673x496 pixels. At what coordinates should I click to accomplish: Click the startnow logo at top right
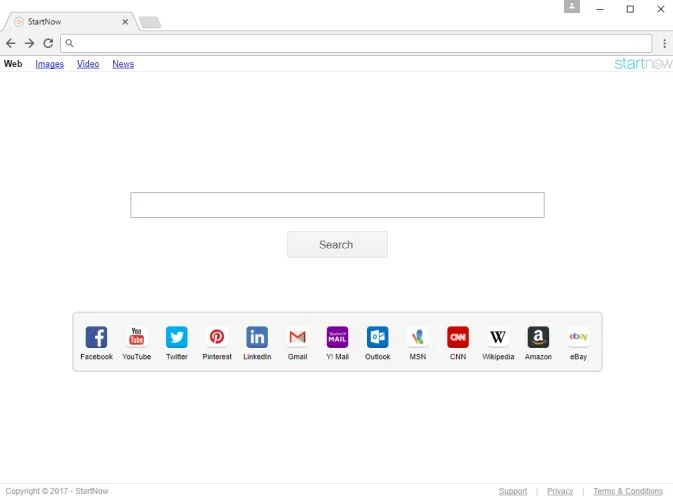point(643,64)
